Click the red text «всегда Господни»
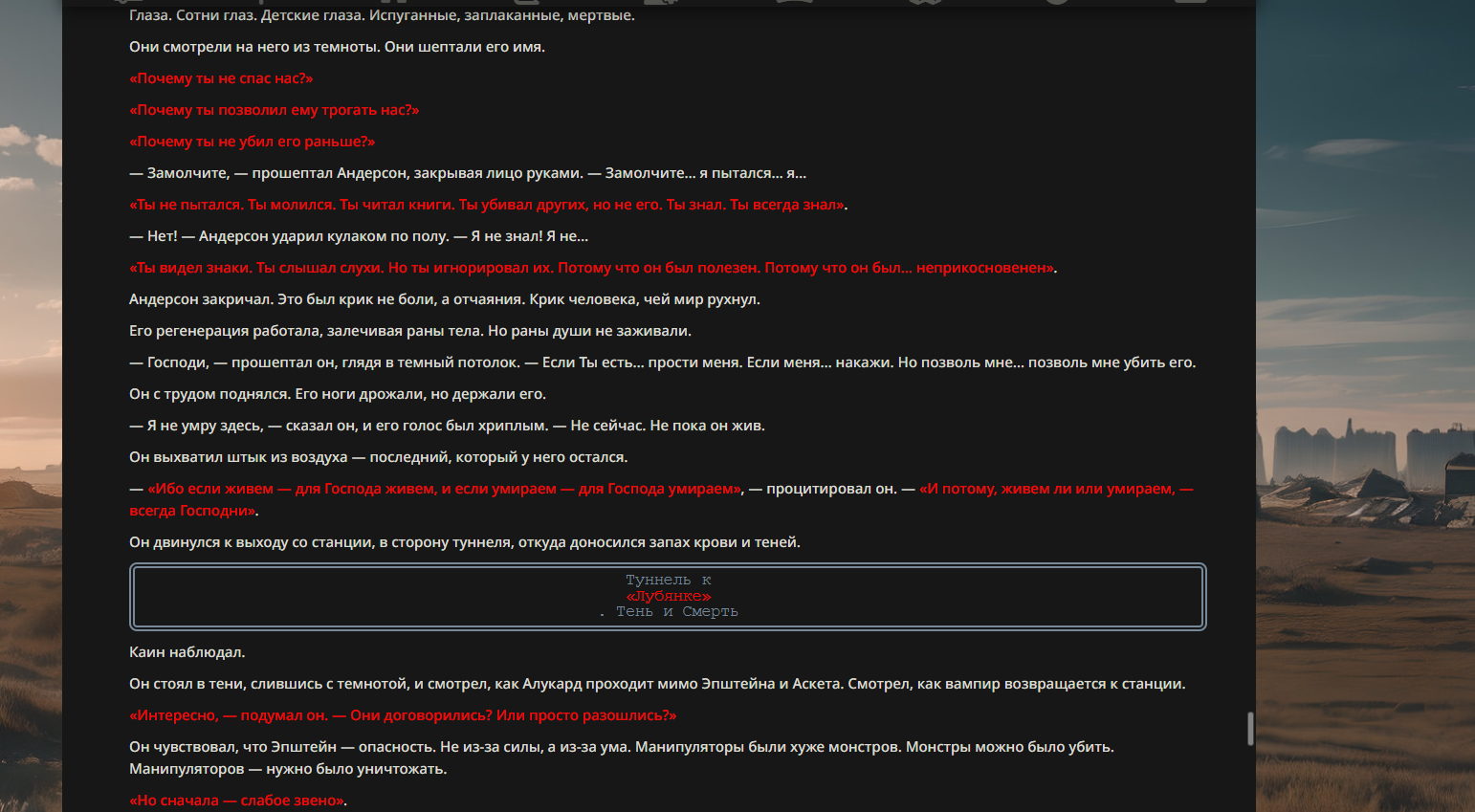The image size is (1475, 812). (x=192, y=511)
